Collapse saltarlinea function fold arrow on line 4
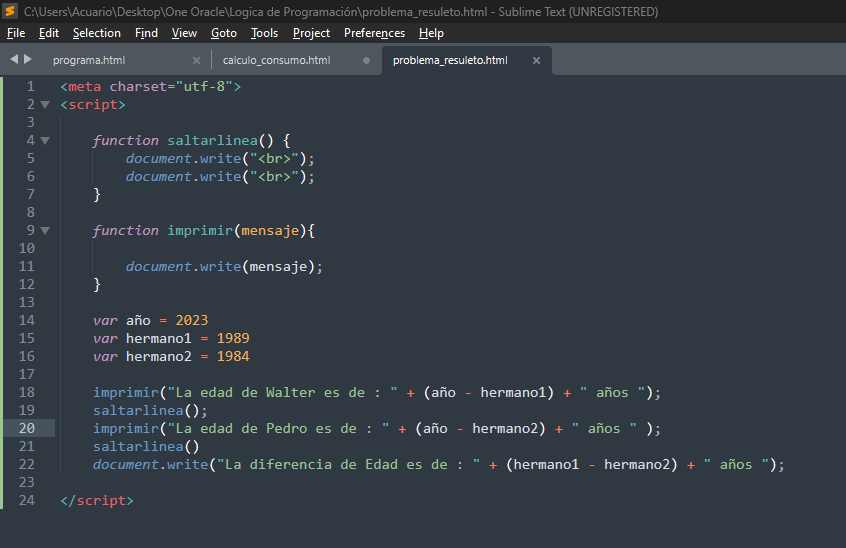Viewport: 846px width, 548px height. click(x=45, y=141)
